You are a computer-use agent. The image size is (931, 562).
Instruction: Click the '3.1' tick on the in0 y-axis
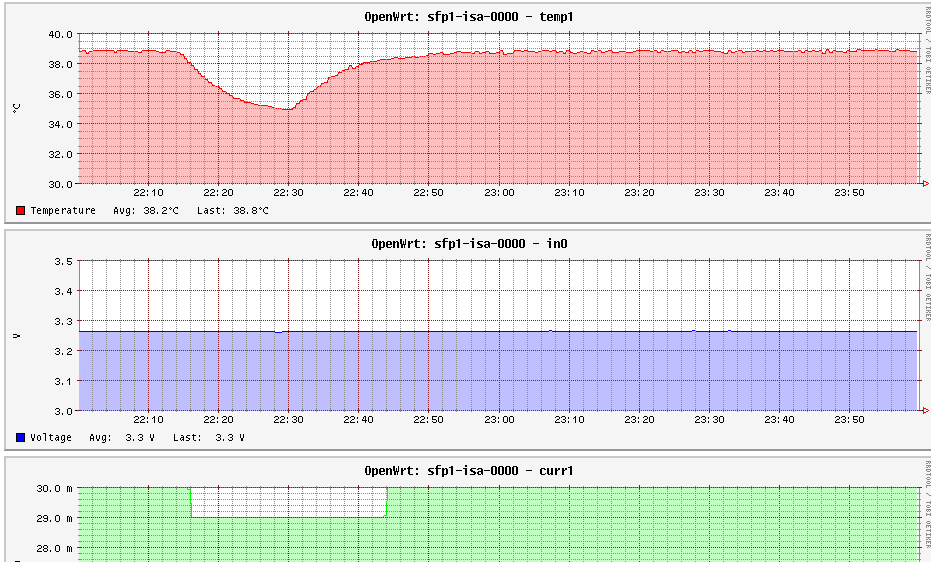click(x=64, y=381)
